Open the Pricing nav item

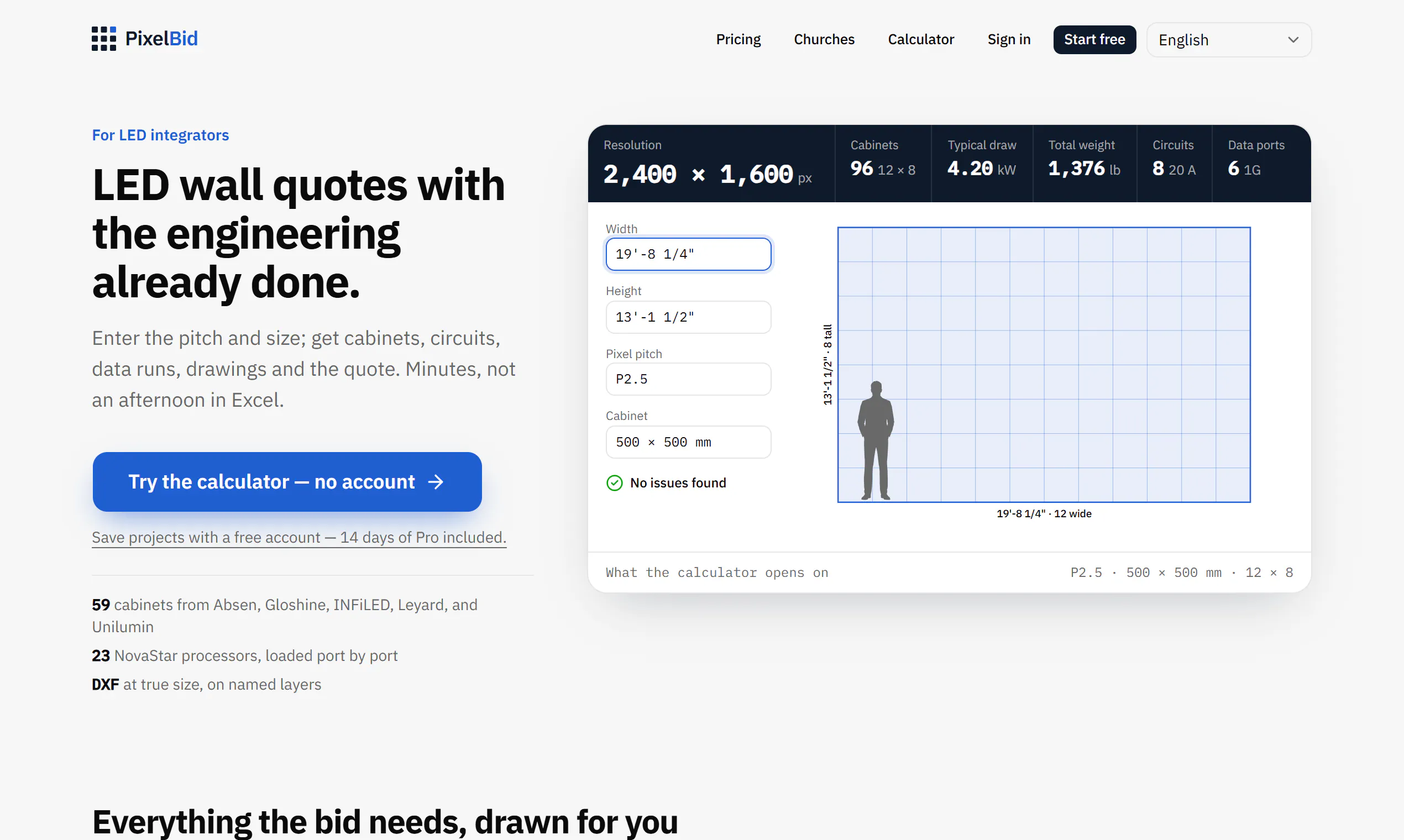point(738,39)
